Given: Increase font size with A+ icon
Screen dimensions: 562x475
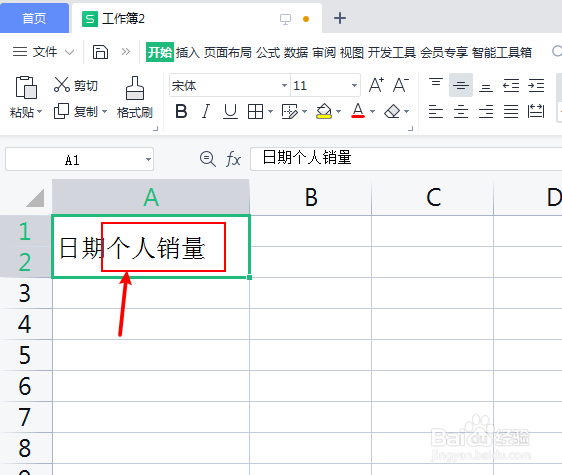Looking at the screenshot, I should pyautogui.click(x=376, y=85).
